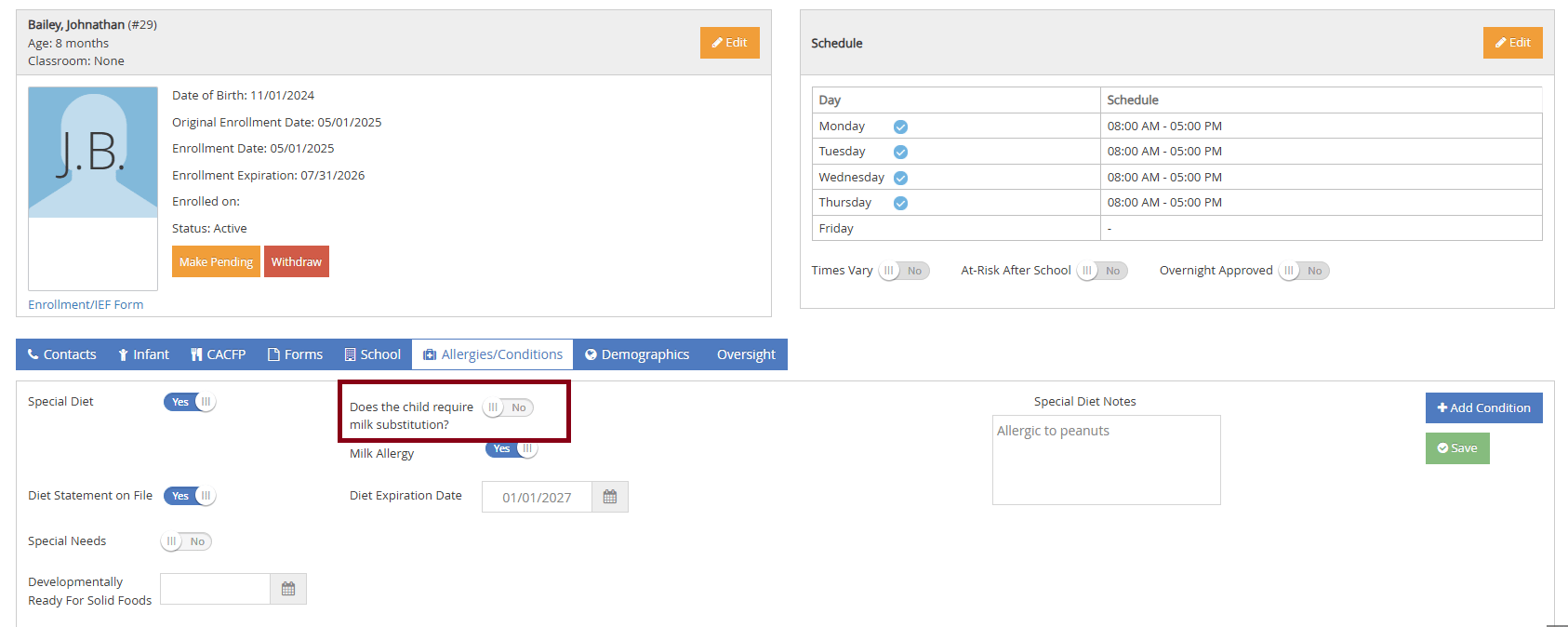The height and width of the screenshot is (627, 1568).
Task: Click the Thursday schedule checkmark icon
Action: pyautogui.click(x=900, y=203)
